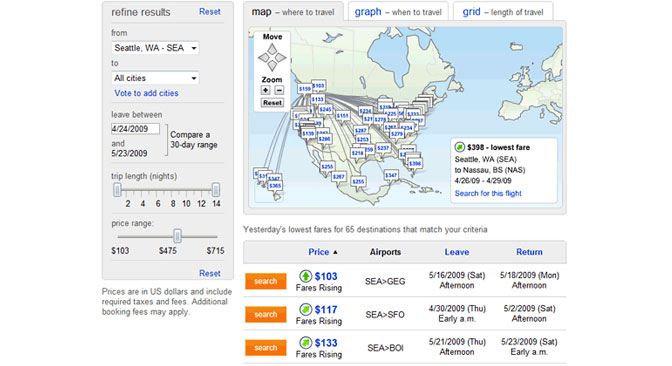Image resolution: width=672 pixels, height=366 pixels.
Task: Click the green fare icon in the $398 info box
Action: [x=459, y=147]
